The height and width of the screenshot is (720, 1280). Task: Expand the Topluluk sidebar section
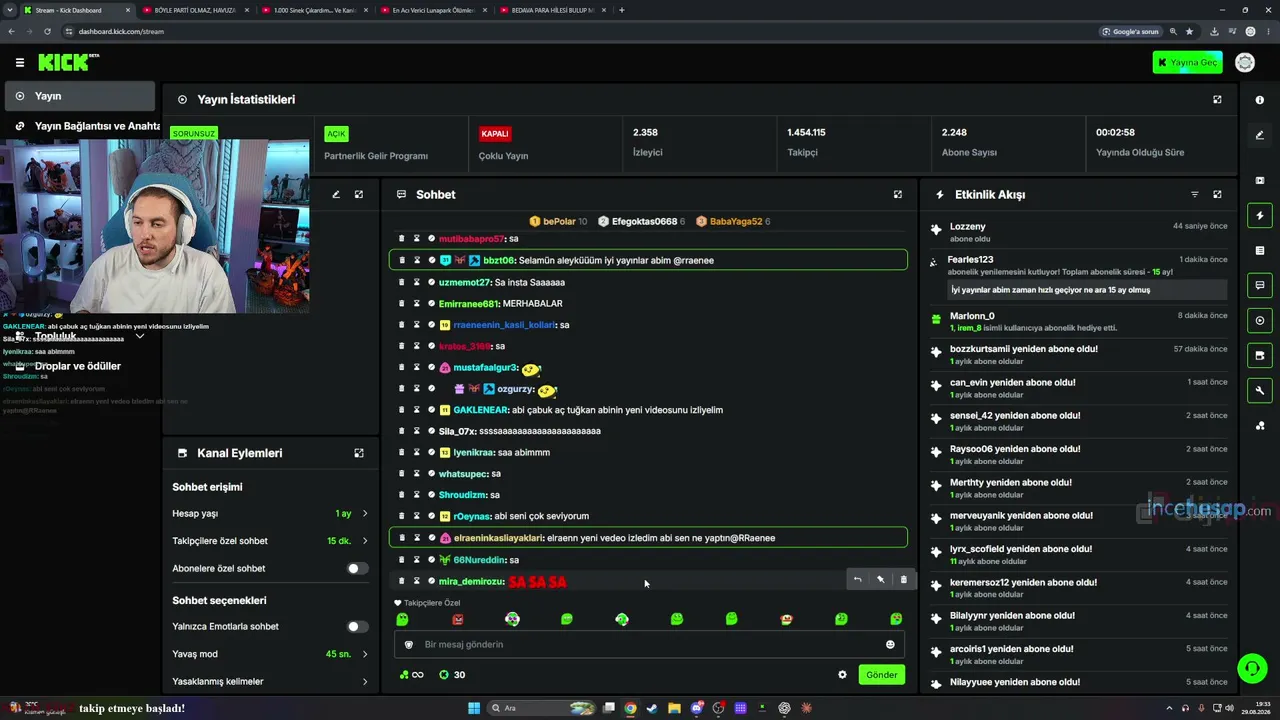point(140,336)
